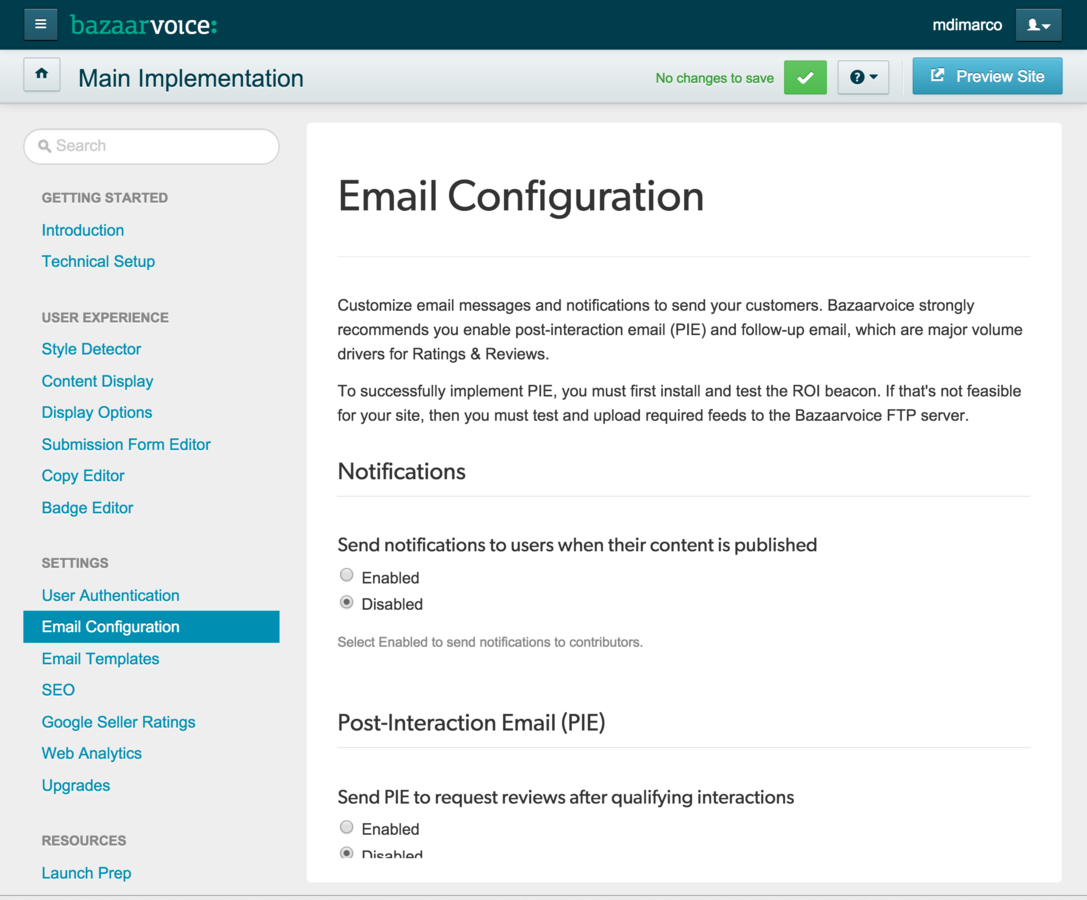Open the user account dropdown
The image size is (1087, 900).
(x=1038, y=25)
